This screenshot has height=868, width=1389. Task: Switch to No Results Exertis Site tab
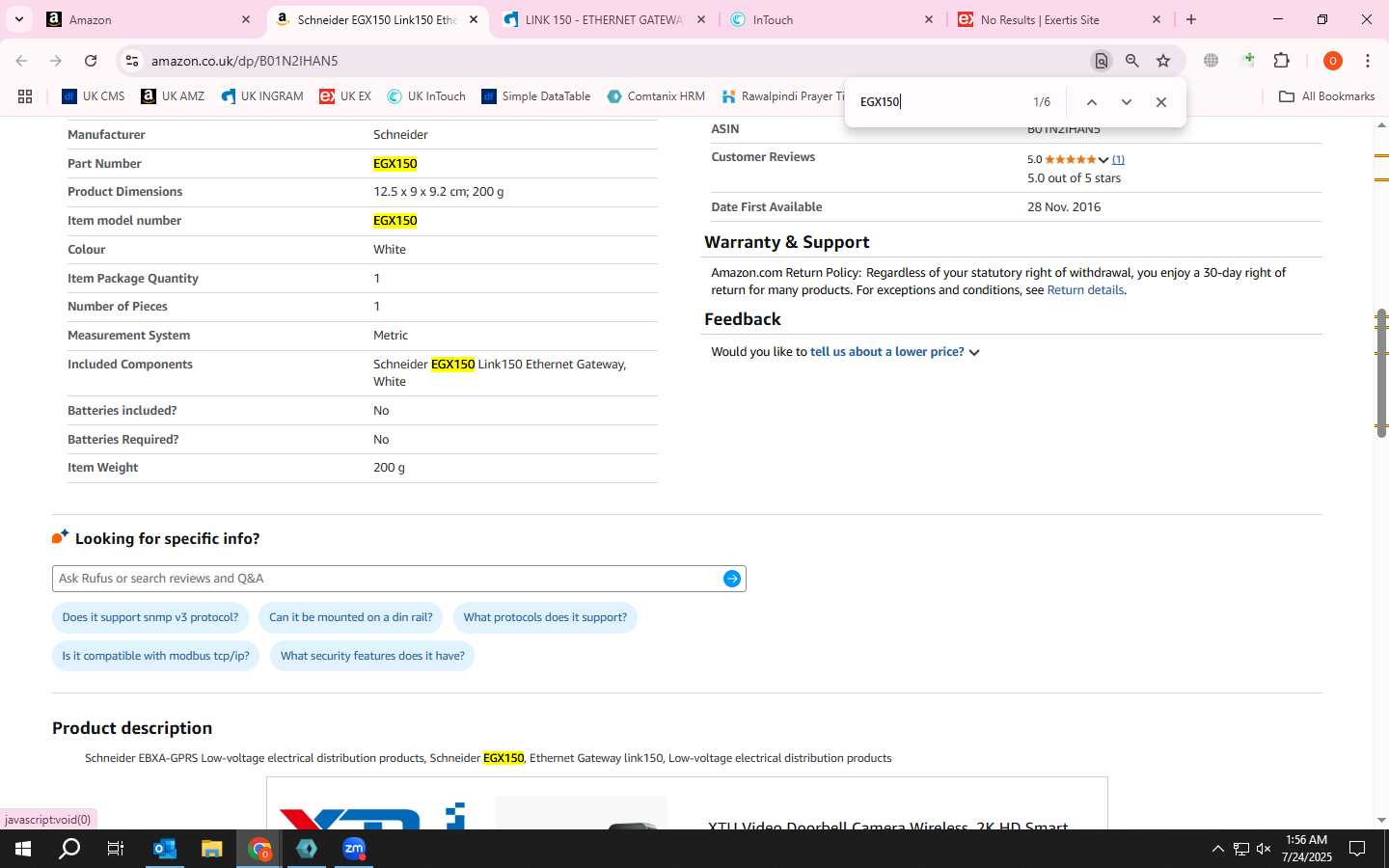[1059, 19]
